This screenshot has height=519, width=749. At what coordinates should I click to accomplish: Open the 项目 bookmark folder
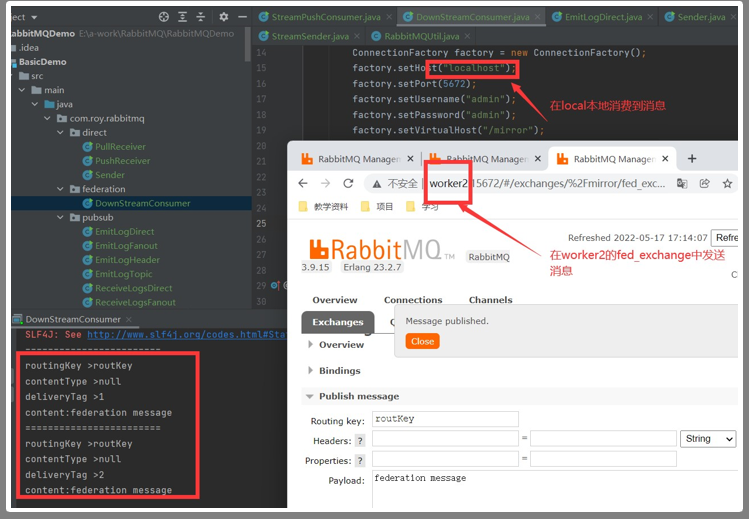click(377, 207)
